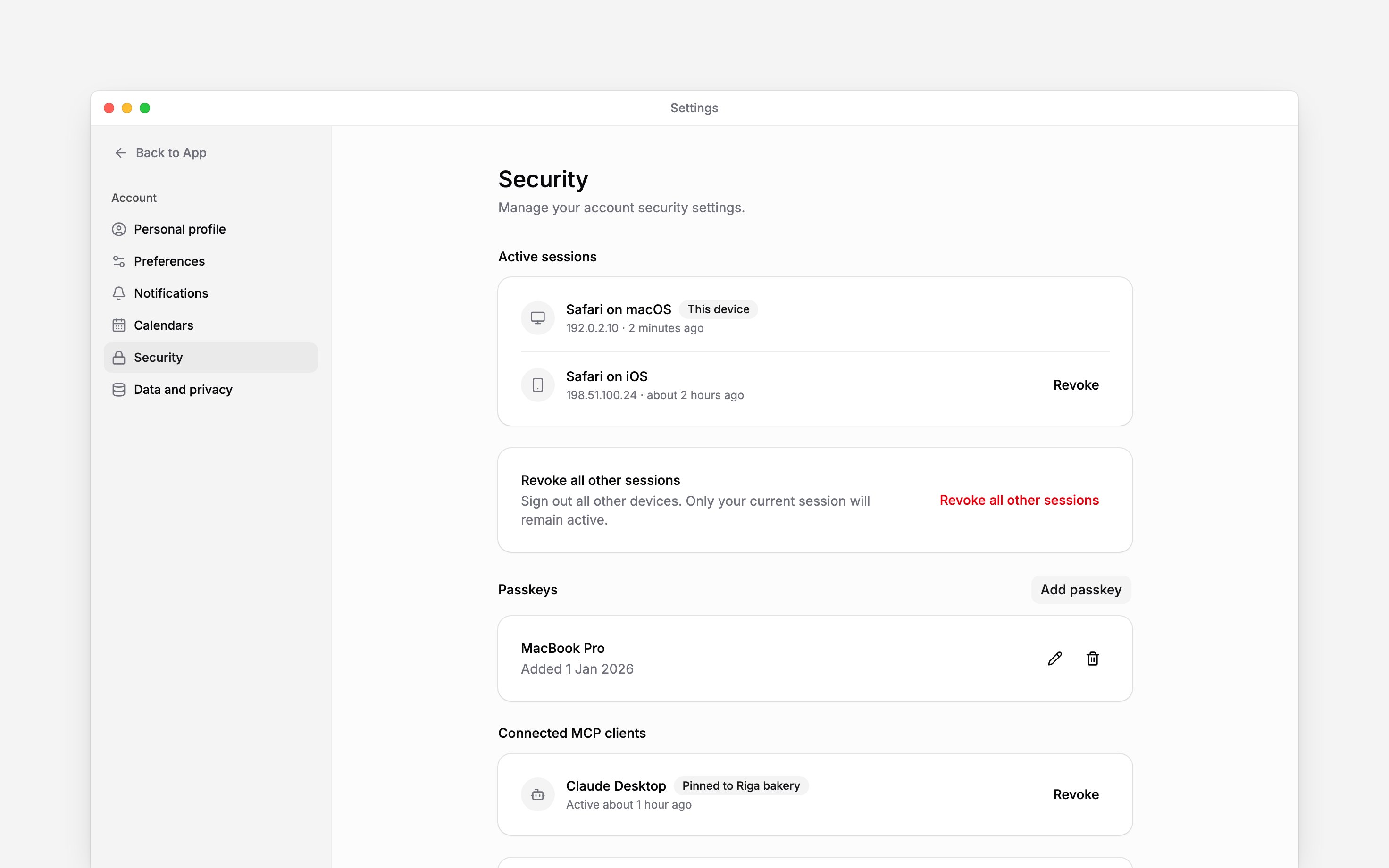
Task: Click the Personal profile person icon
Action: tap(119, 229)
